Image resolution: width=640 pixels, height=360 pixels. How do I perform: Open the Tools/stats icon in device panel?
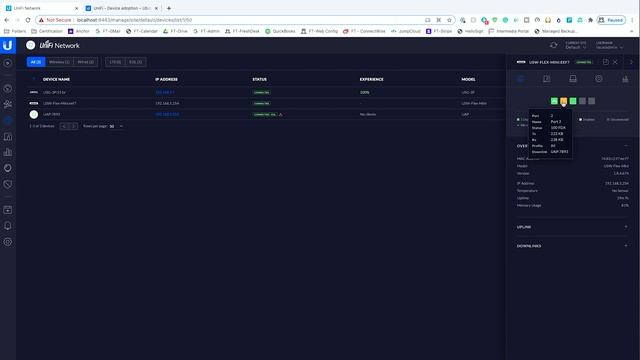coord(625,79)
